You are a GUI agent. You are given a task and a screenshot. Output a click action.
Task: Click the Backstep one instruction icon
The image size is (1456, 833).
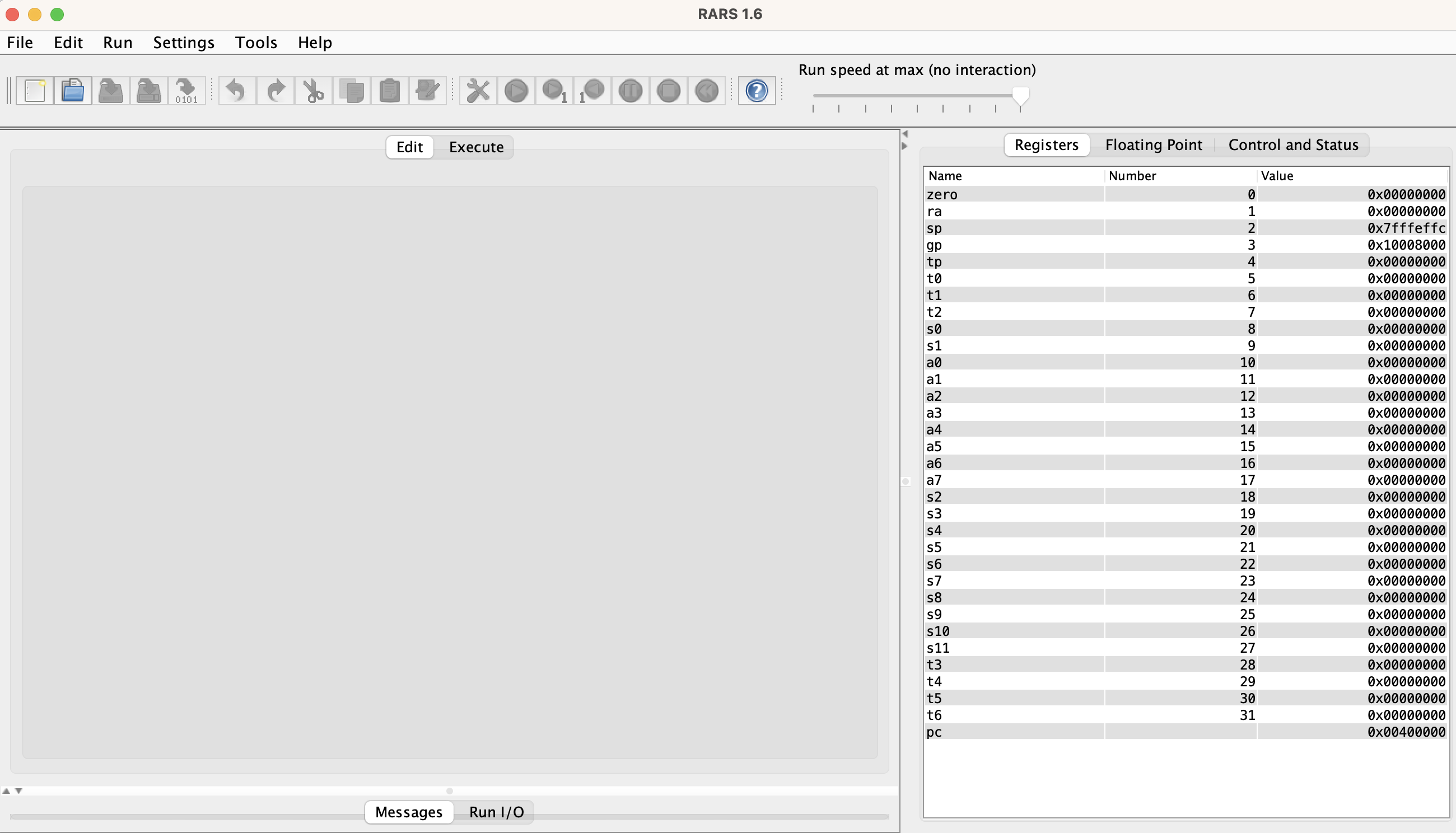pyautogui.click(x=592, y=90)
